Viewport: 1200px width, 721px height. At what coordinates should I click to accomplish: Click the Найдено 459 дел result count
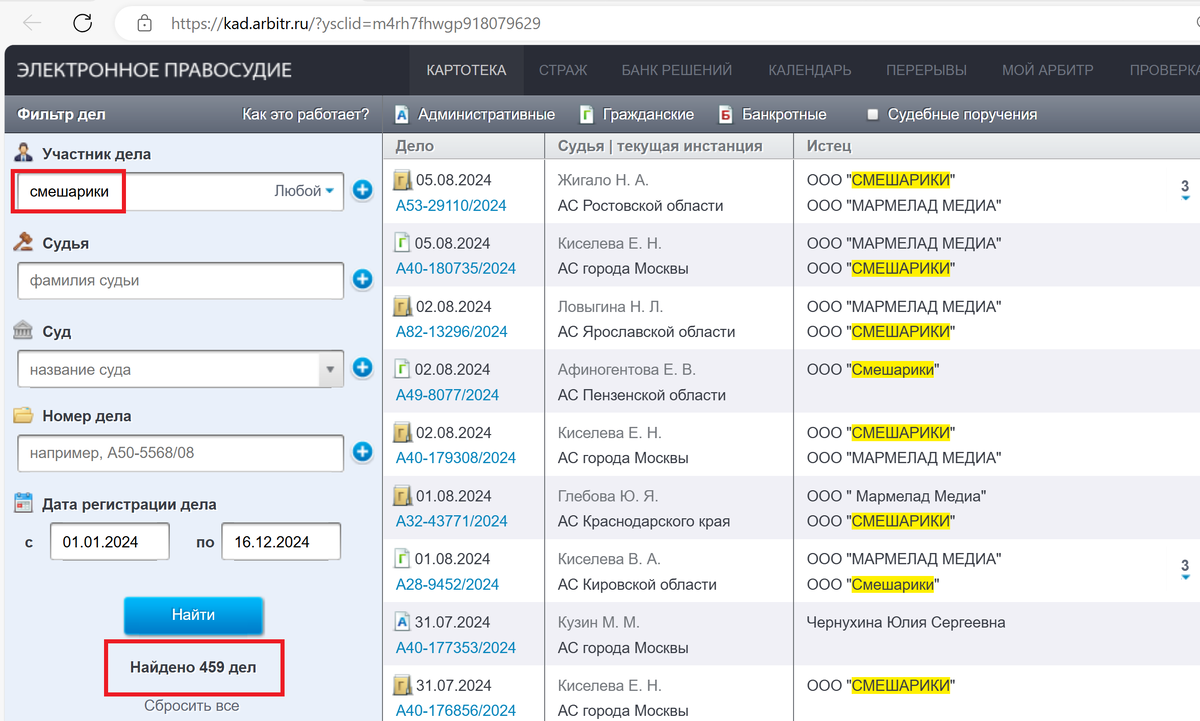[193, 667]
